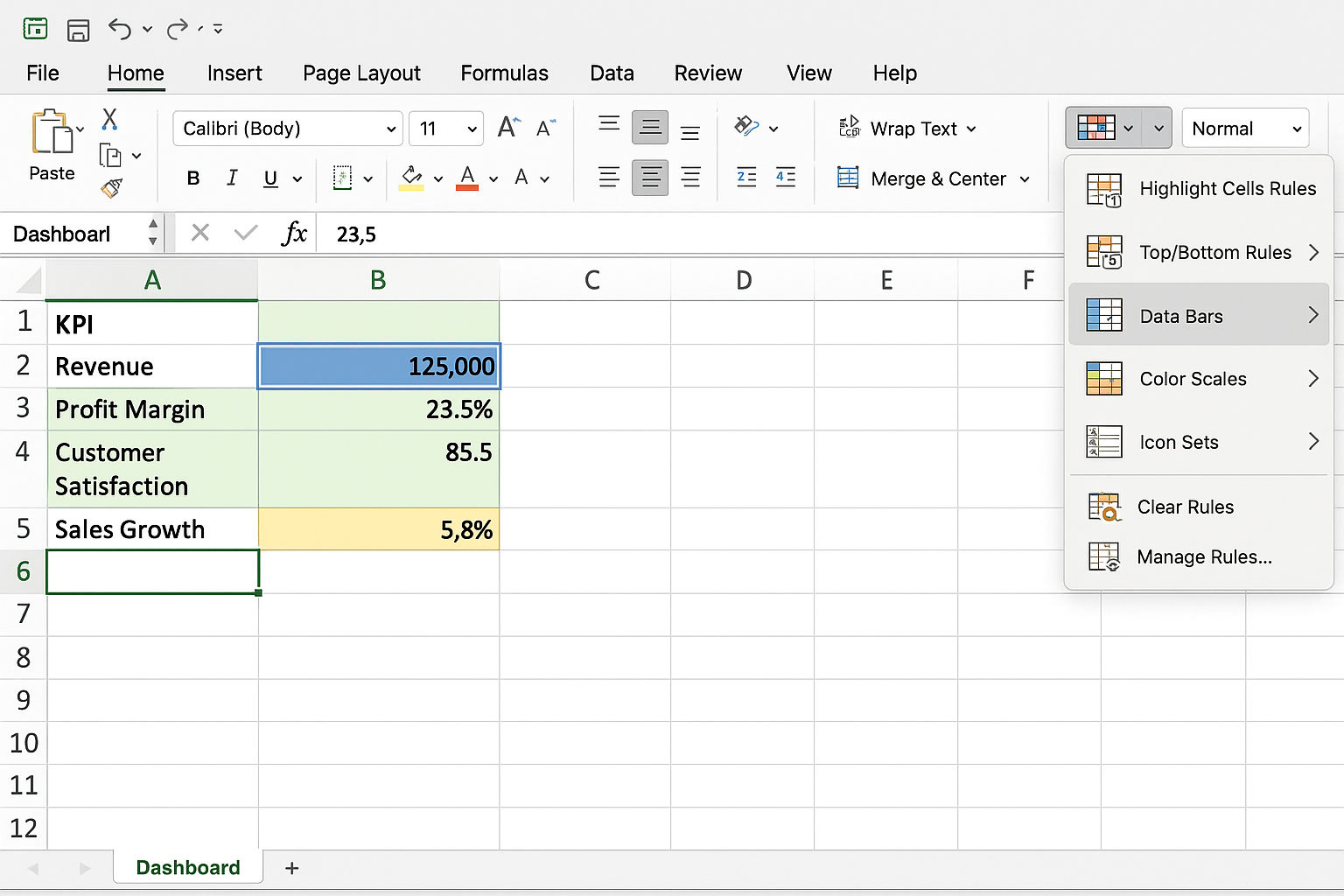Decrease font size with small A

pos(546,129)
